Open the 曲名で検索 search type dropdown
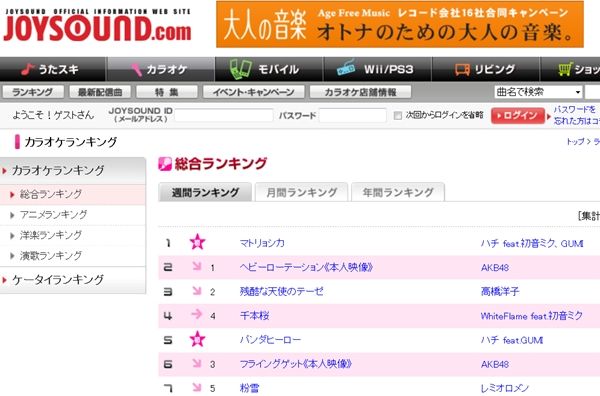This screenshot has height=396, width=600. pyautogui.click(x=538, y=92)
